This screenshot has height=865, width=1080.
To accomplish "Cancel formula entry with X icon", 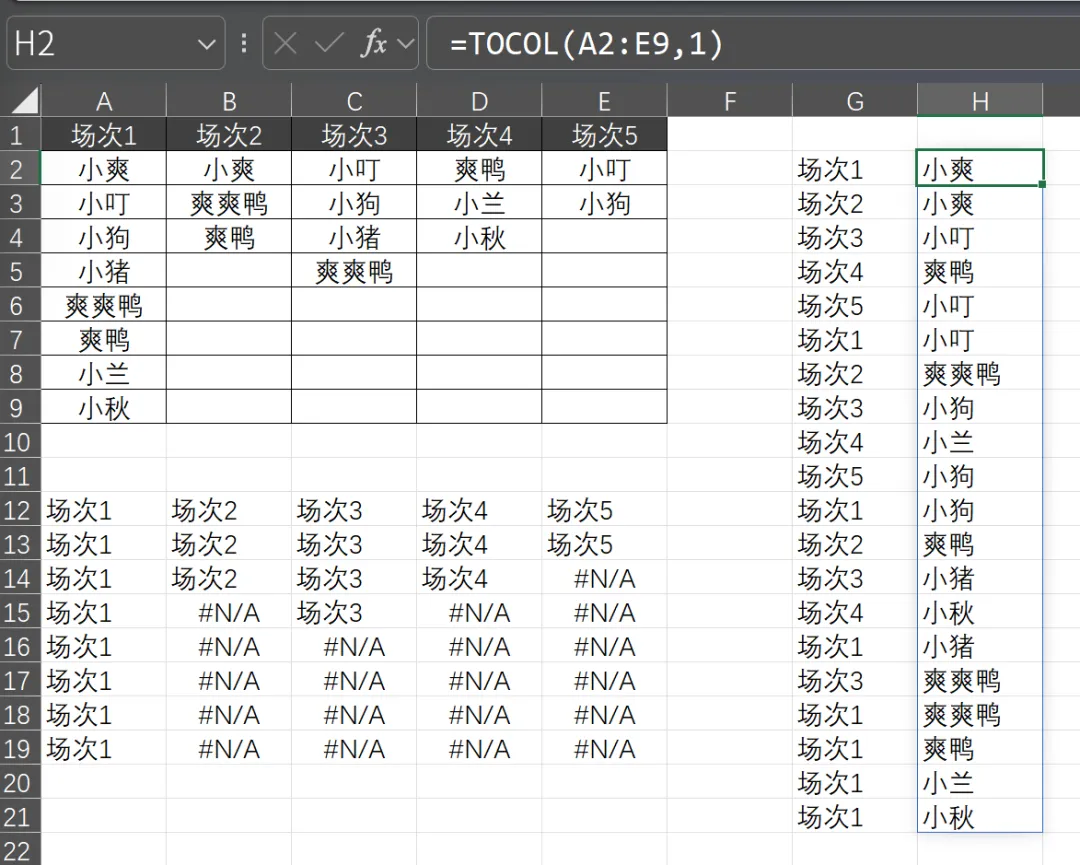I will pos(285,44).
